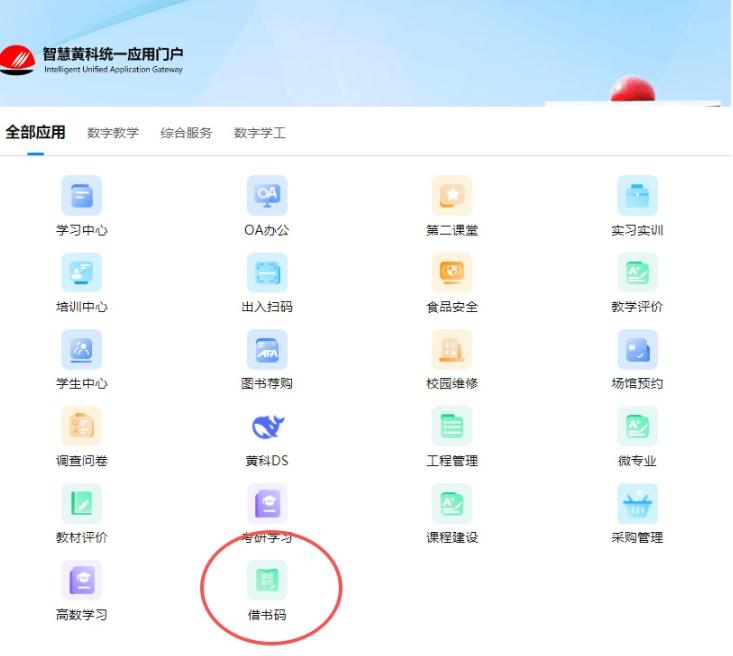
Task: Open the 借书码 QR code icon
Action: coord(267,580)
